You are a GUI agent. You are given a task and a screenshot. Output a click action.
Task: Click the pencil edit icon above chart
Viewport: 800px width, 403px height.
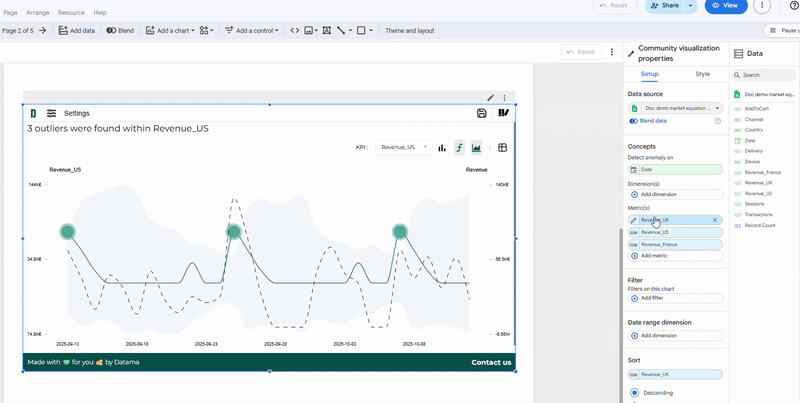490,98
